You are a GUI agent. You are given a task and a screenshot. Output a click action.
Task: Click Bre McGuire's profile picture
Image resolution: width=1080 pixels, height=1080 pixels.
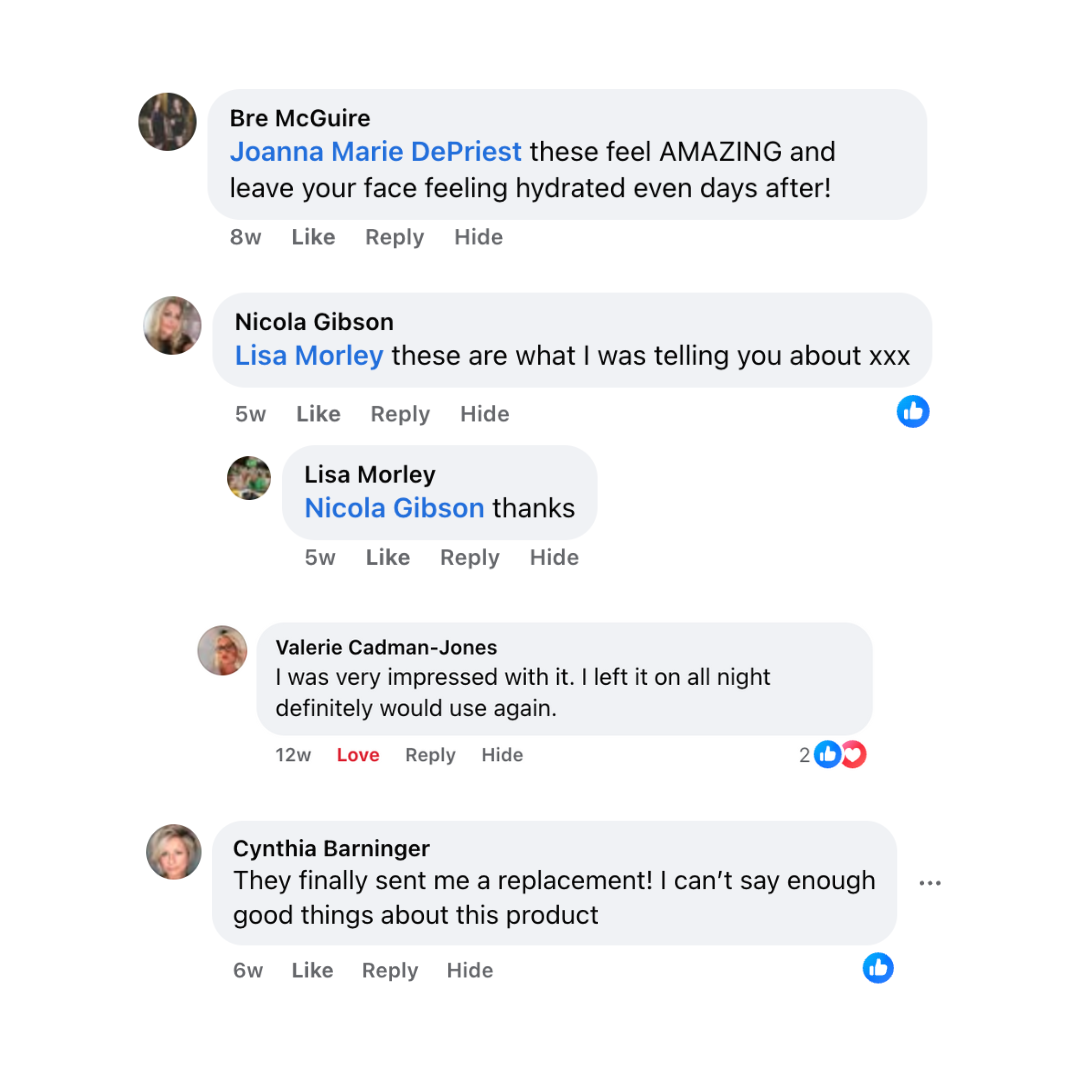click(x=167, y=122)
